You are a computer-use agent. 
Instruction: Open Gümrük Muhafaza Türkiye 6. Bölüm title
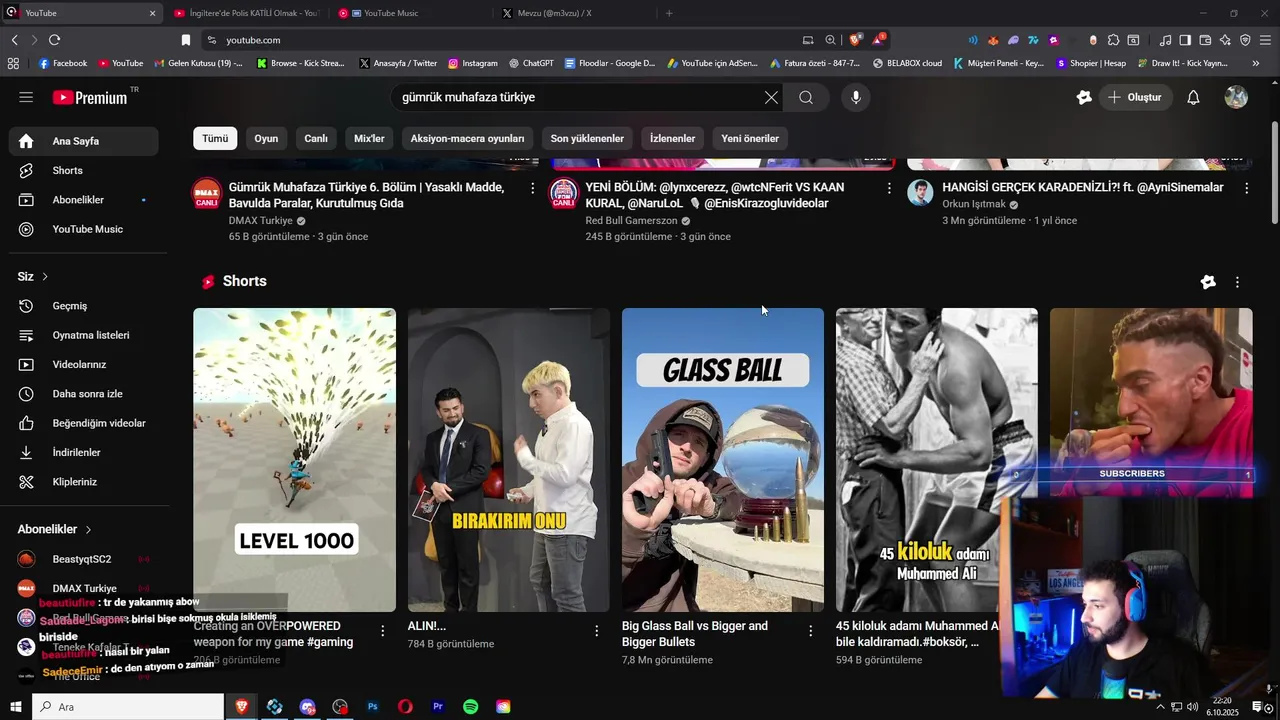click(367, 195)
